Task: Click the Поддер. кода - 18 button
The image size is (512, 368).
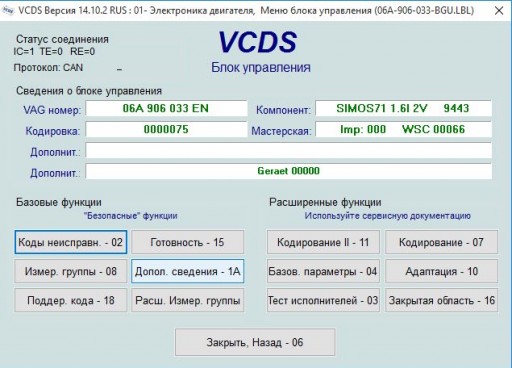Action: point(71,300)
